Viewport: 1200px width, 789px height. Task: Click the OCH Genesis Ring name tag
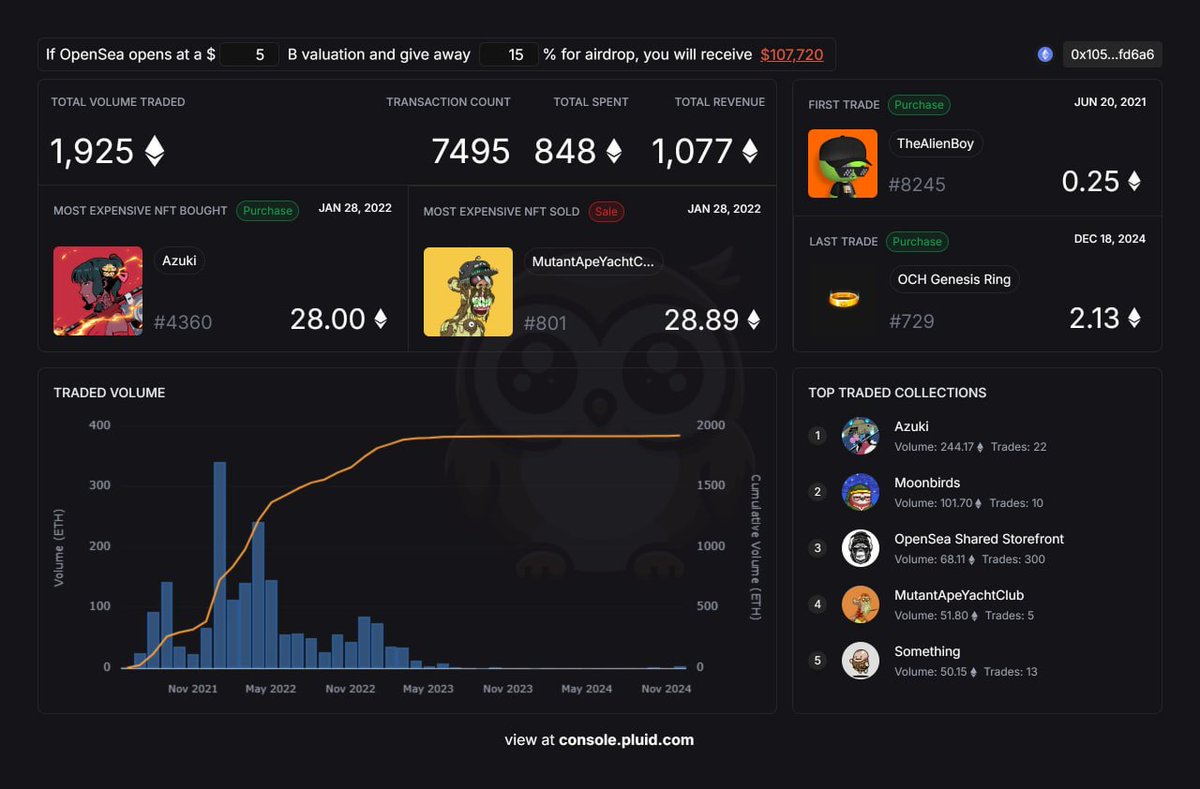point(954,279)
